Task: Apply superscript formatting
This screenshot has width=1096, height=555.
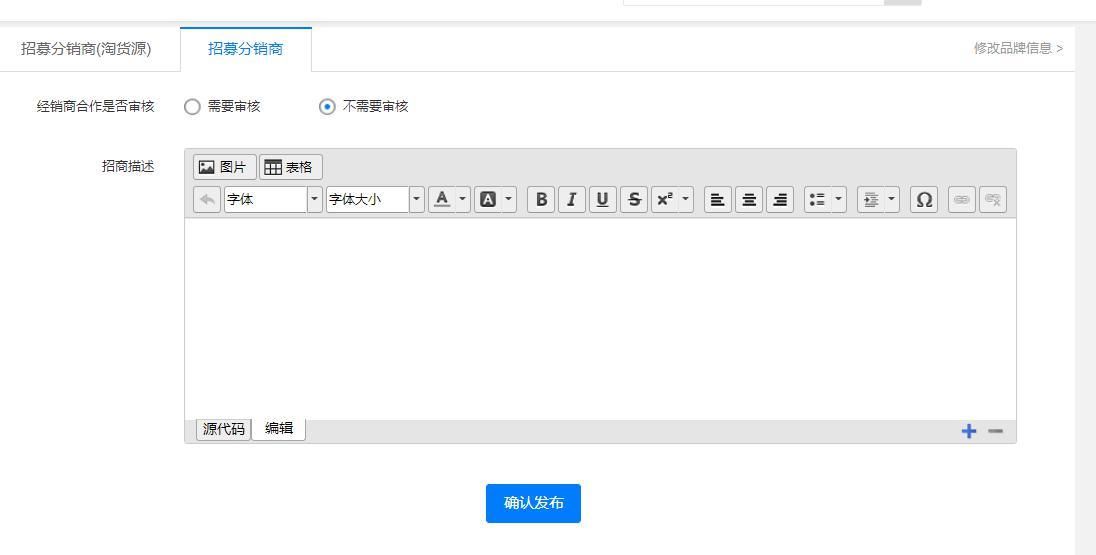Action: (x=665, y=200)
